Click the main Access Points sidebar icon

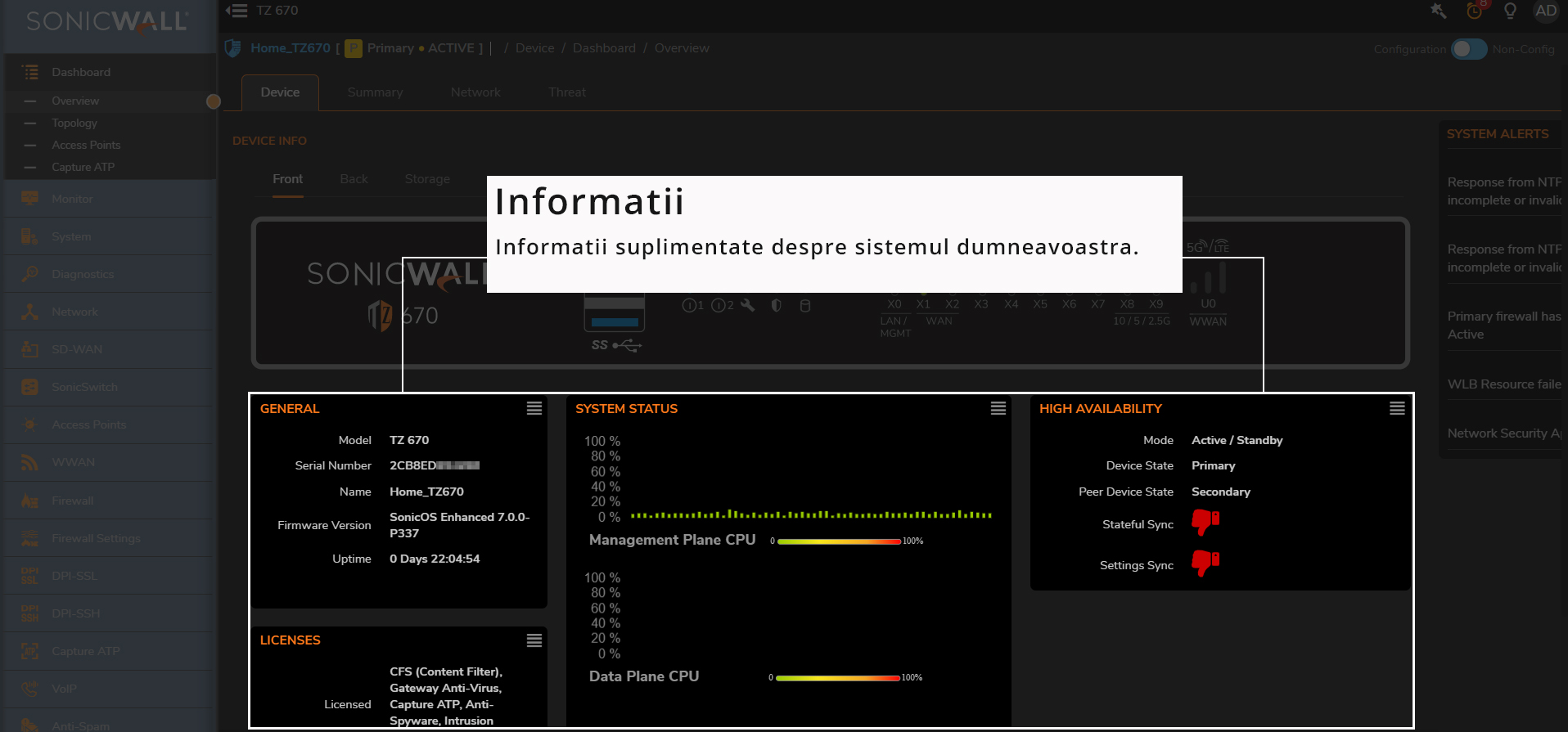click(x=30, y=424)
